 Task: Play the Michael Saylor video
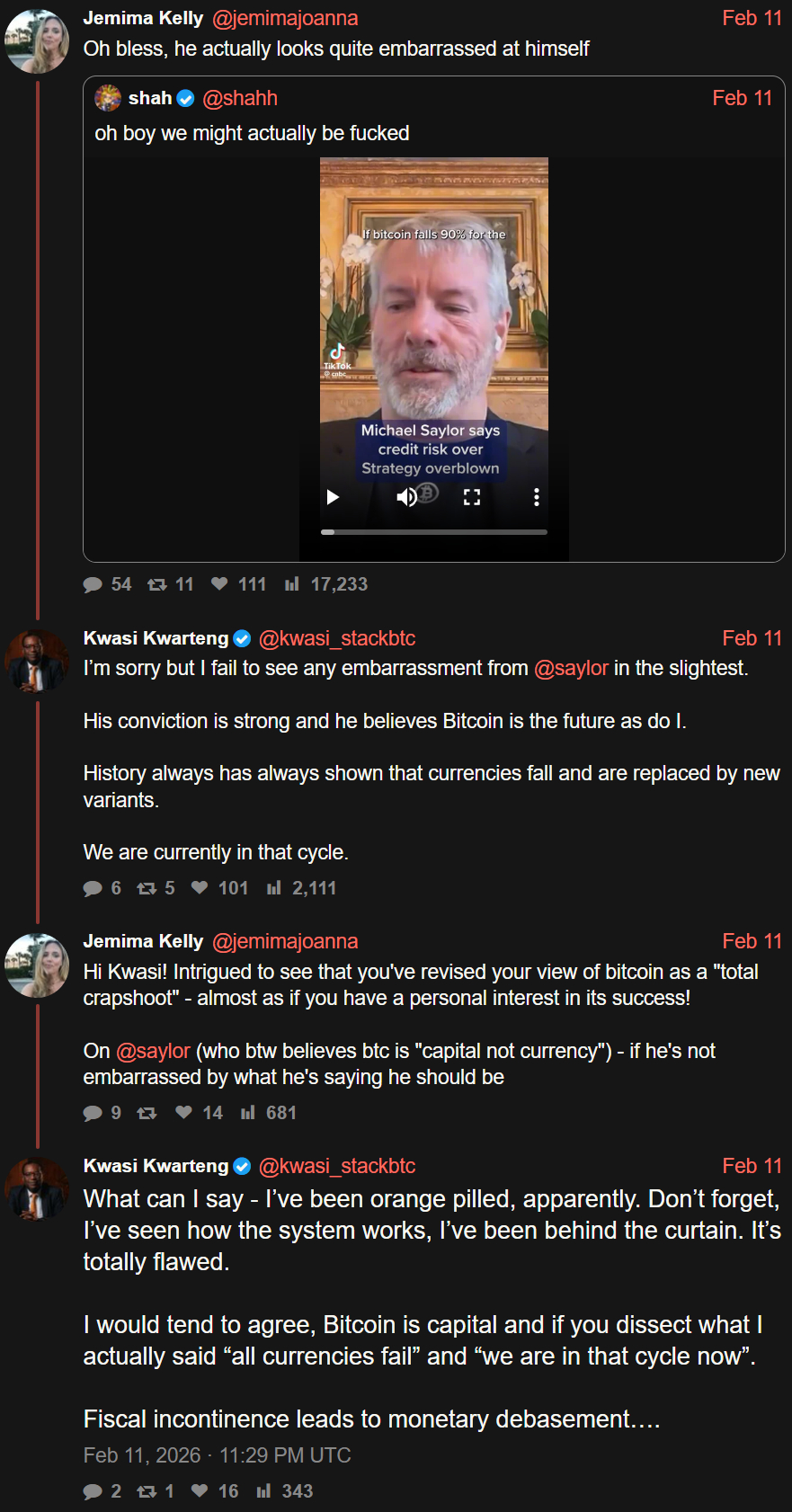pyautogui.click(x=333, y=497)
